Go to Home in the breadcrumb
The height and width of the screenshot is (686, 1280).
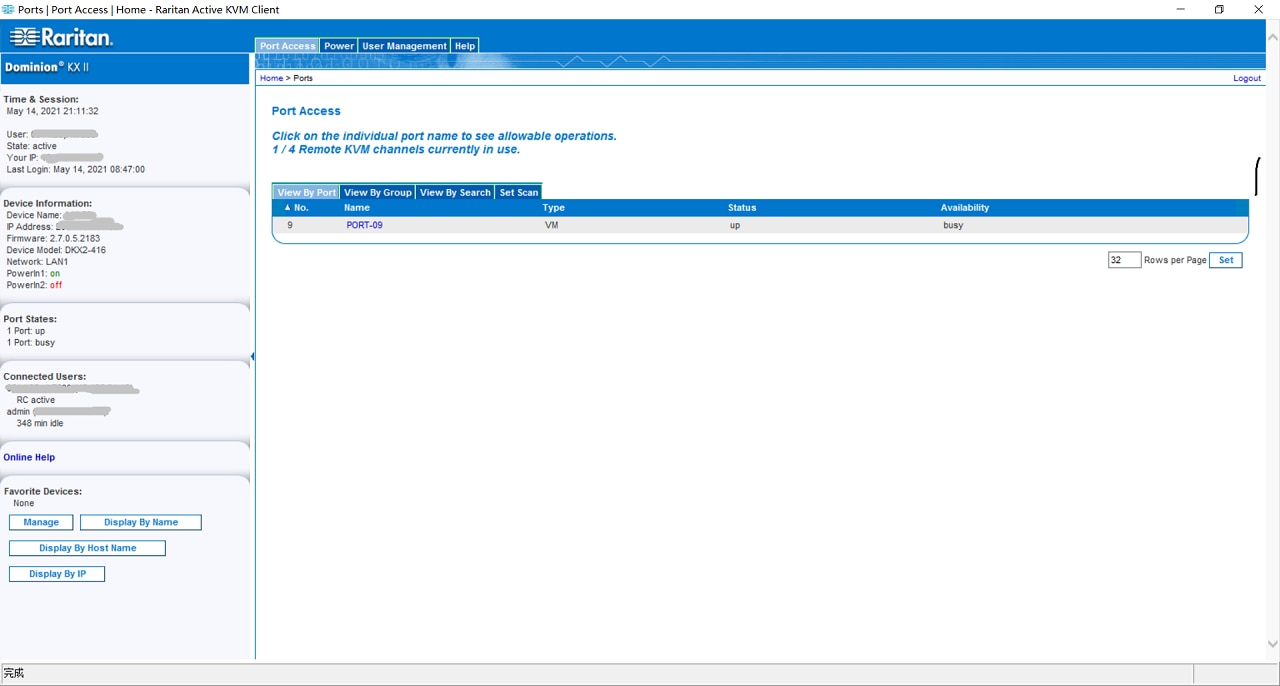271,78
